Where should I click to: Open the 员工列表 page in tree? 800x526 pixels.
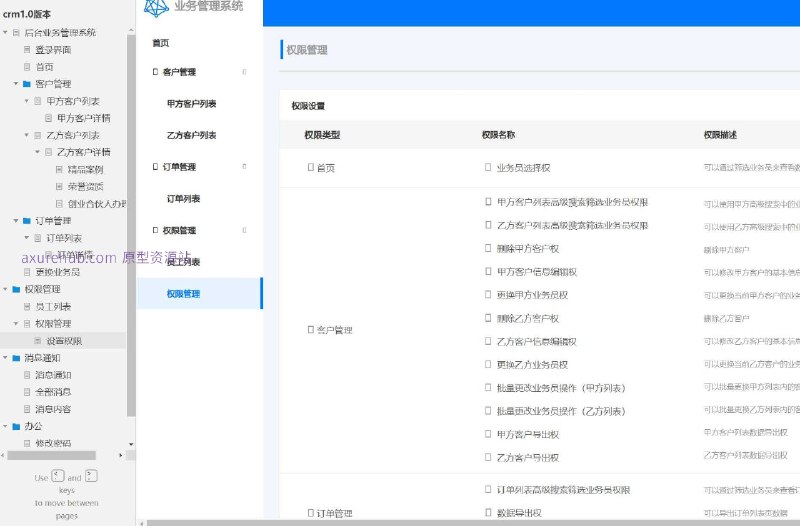coord(53,306)
